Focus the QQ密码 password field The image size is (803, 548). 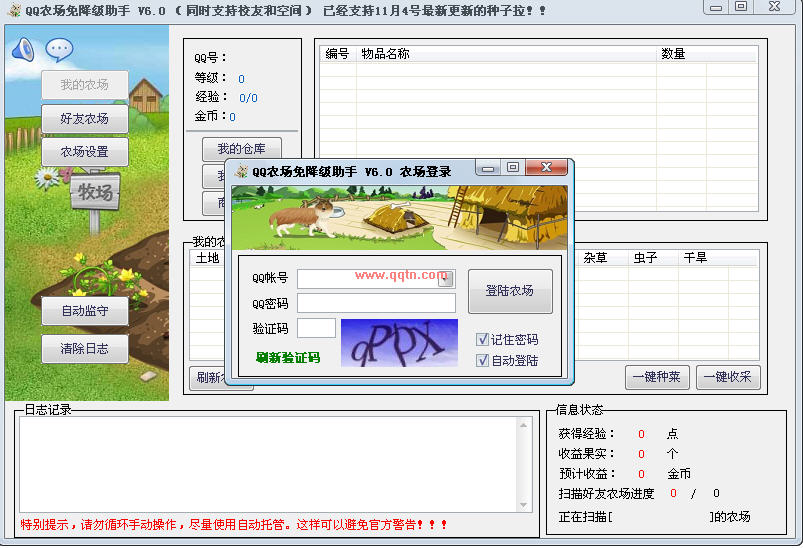(x=376, y=303)
